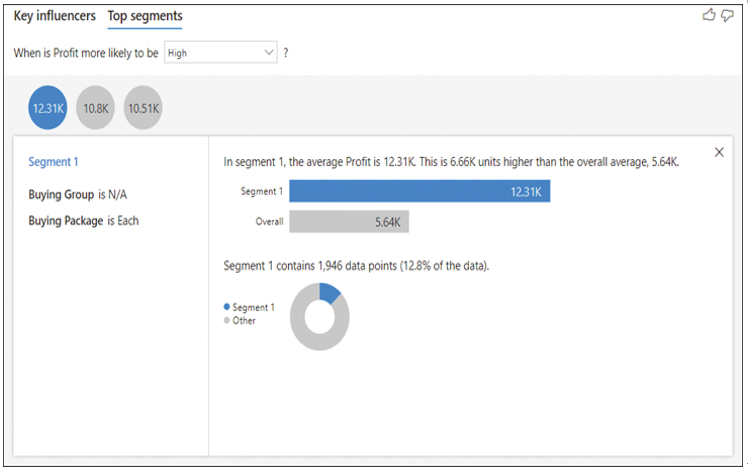This screenshot has height=469, width=748.
Task: Click the Segment 1 heading link
Action: pyautogui.click(x=53, y=162)
